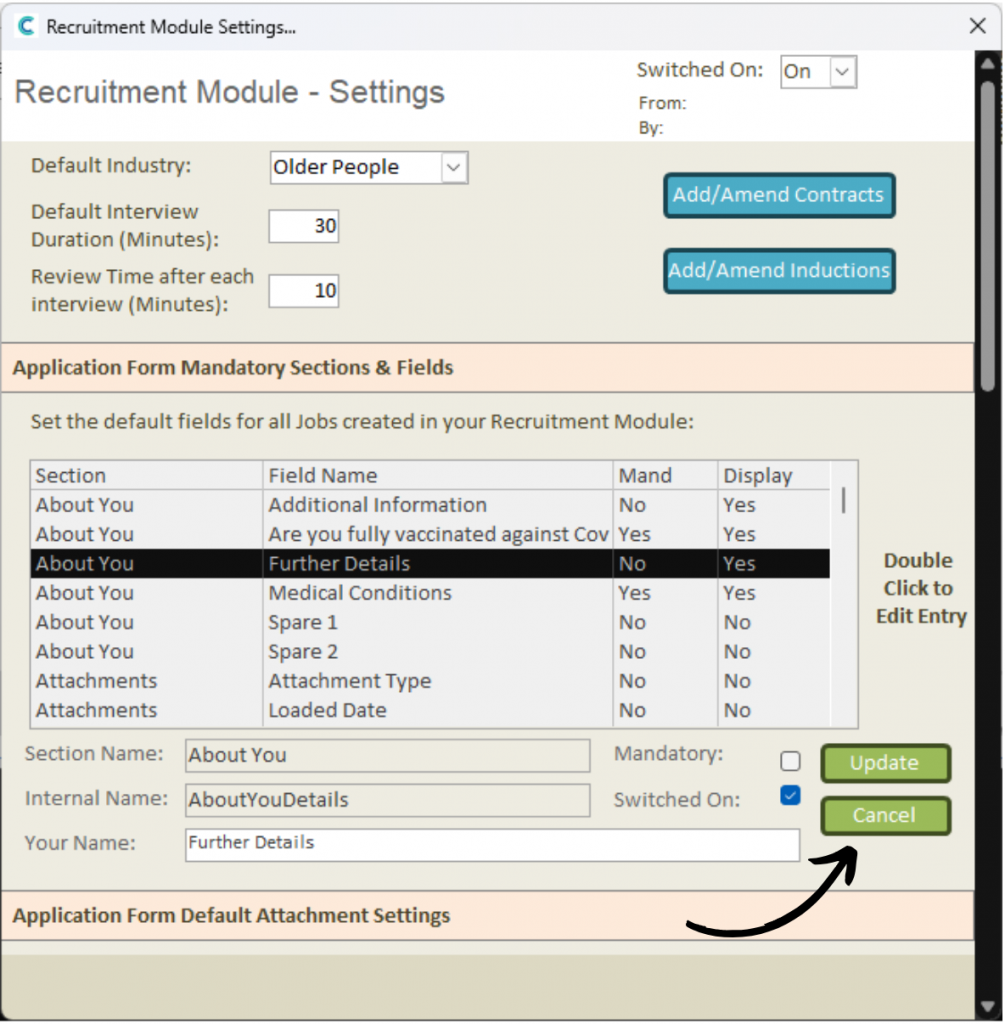The image size is (1005, 1024).
Task: Click the Application Form Mandatory Sections & Fields header
Action: tap(487, 368)
